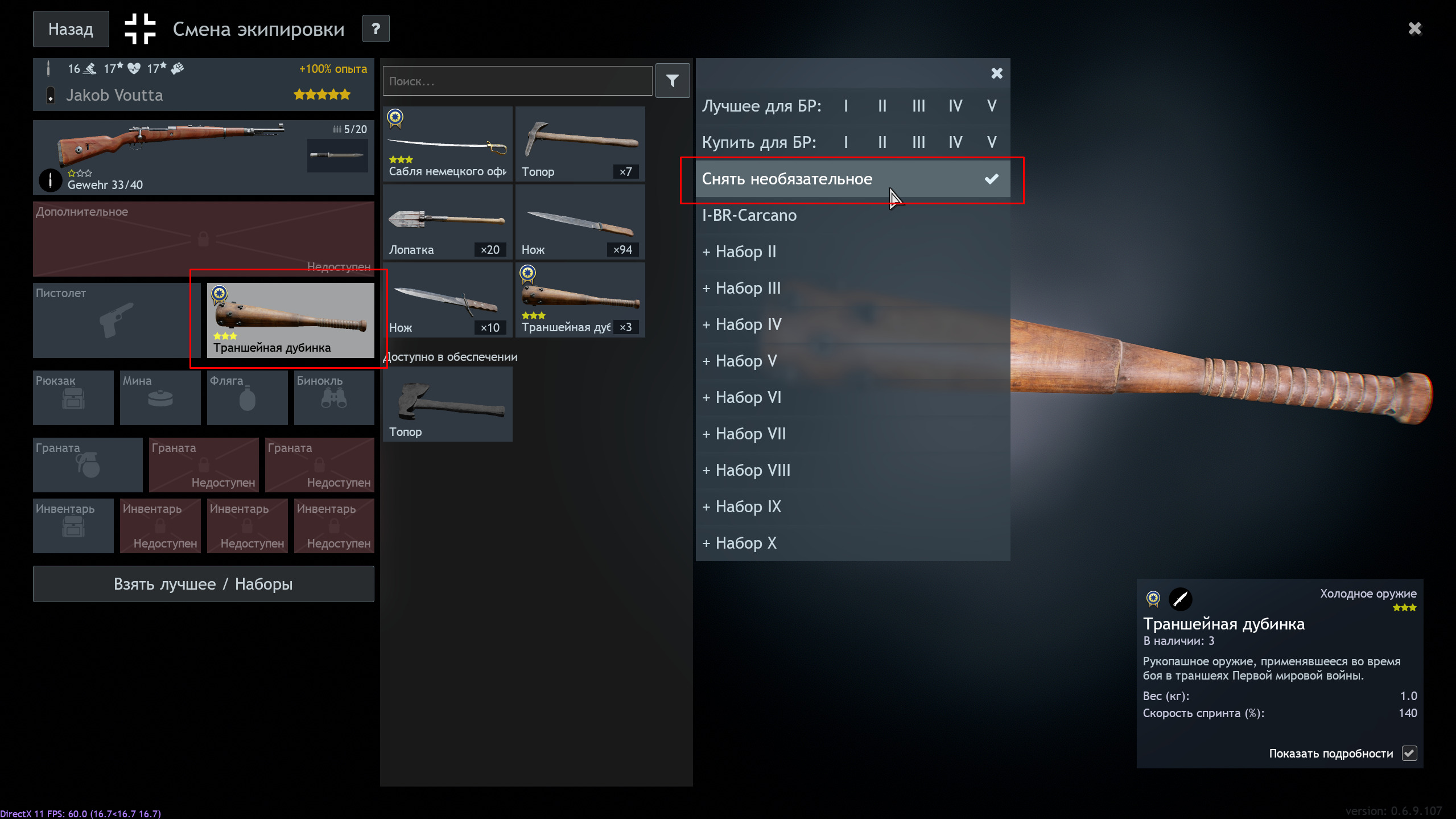Open the Mine (Мина) slot
The image size is (1456, 819).
tap(160, 398)
